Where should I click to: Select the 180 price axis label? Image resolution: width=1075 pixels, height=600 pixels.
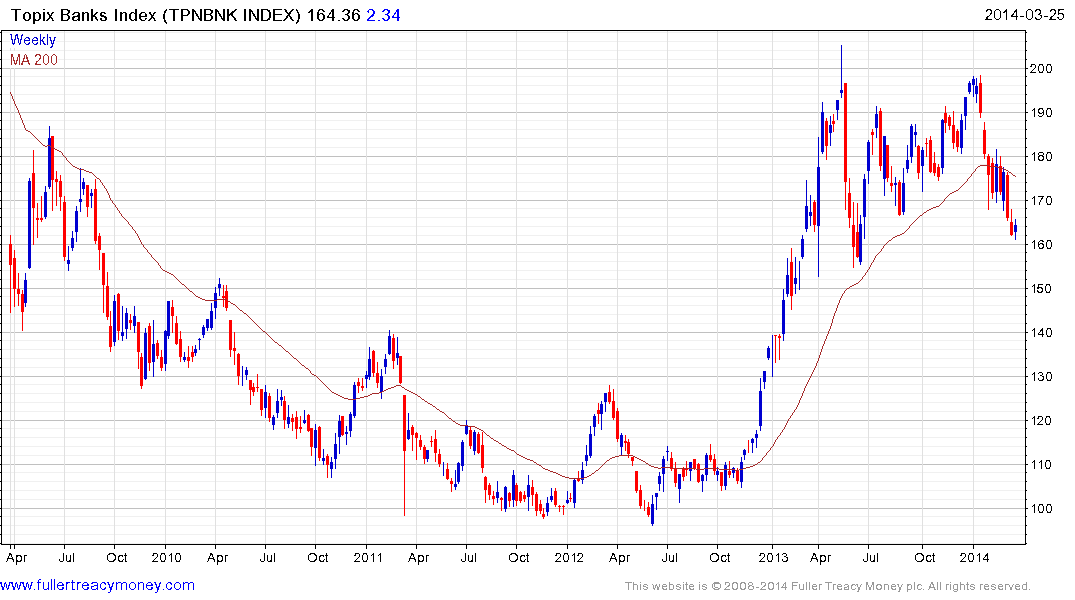tap(1043, 157)
